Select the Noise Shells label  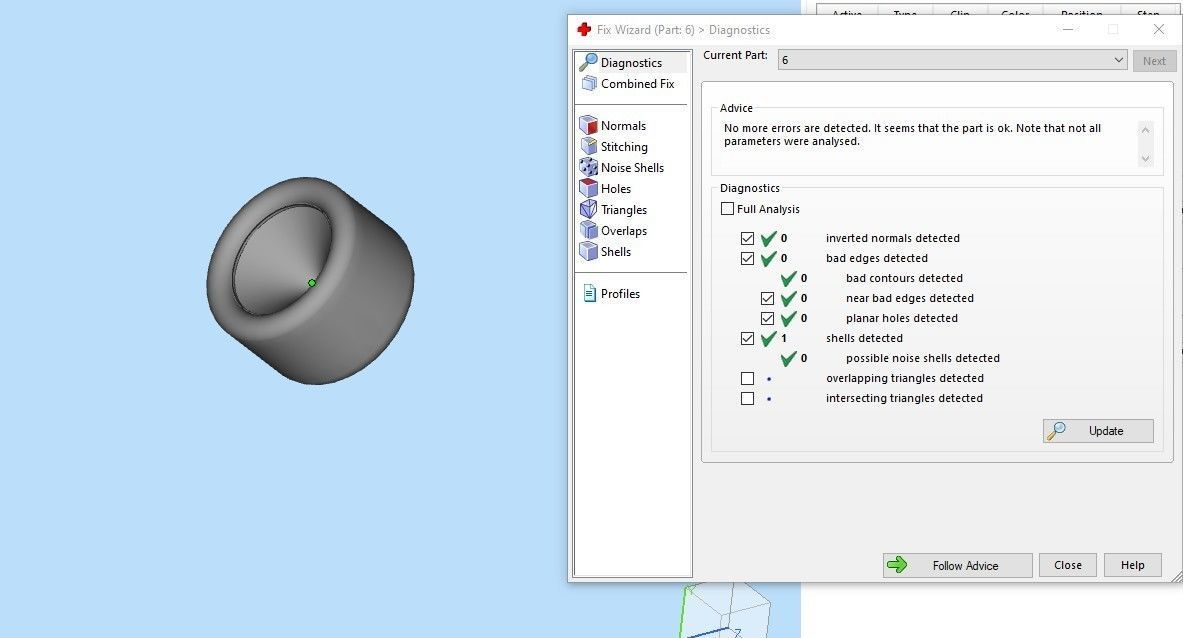pos(632,167)
